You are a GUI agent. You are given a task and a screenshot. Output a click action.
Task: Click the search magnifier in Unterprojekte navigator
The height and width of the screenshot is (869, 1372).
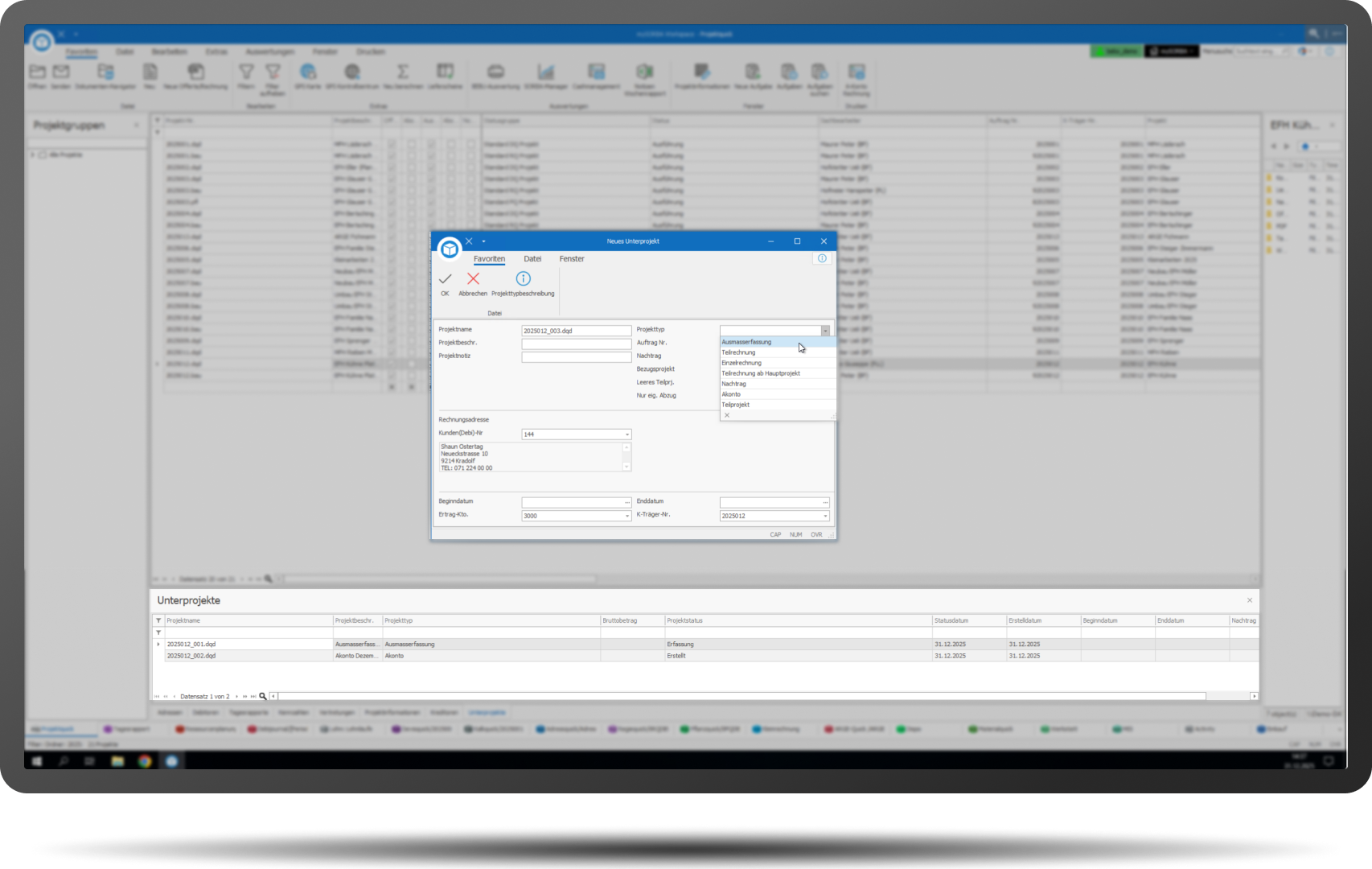(263, 696)
